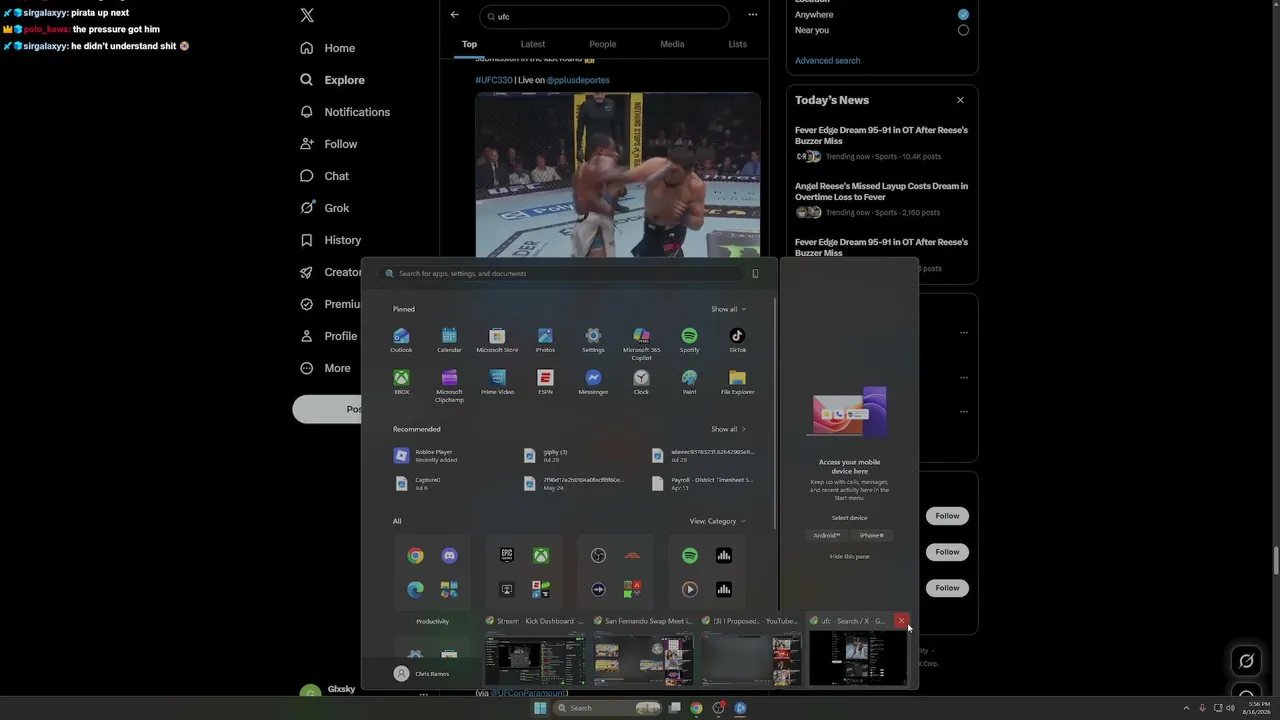The image size is (1280, 720).
Task: Click the taskbar Search box
Action: tap(609, 708)
